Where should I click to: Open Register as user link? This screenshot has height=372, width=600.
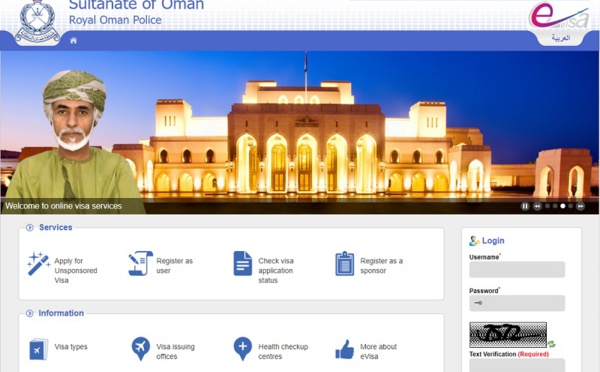tap(174, 266)
